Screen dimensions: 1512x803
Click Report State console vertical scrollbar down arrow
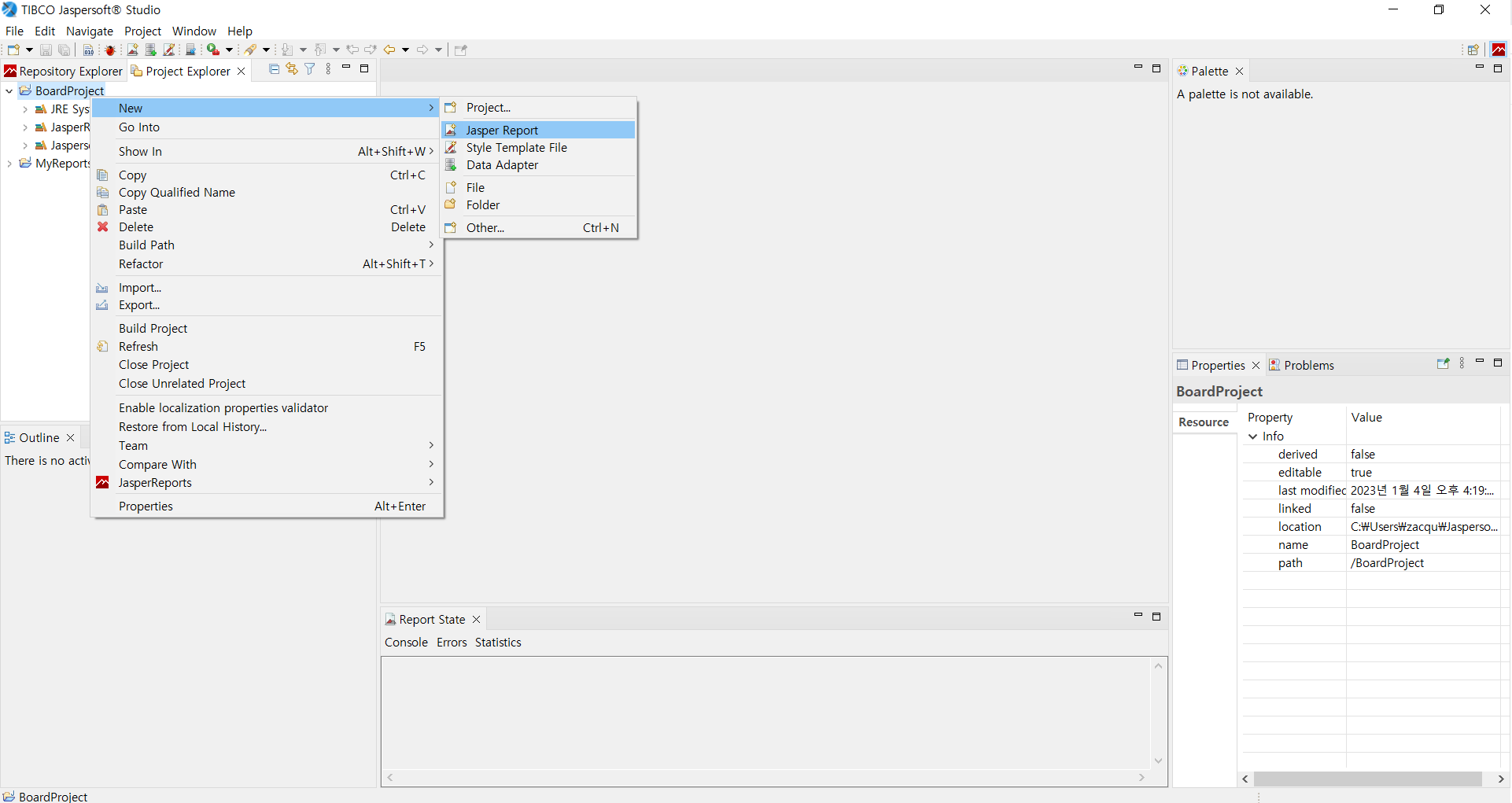pyautogui.click(x=1158, y=761)
